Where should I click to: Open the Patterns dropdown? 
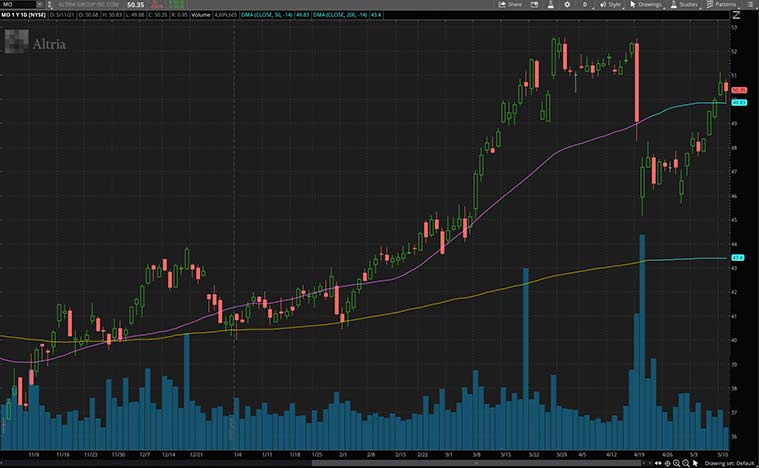[x=722, y=4]
